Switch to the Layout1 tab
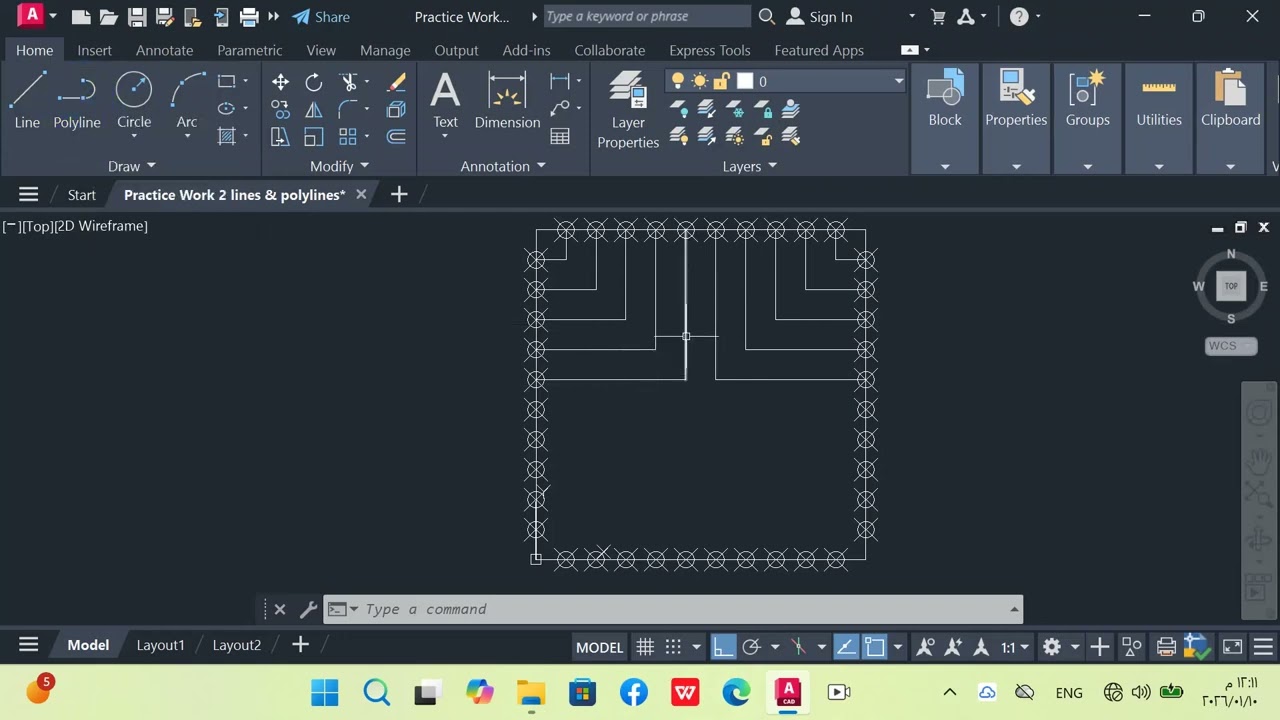 point(161,645)
